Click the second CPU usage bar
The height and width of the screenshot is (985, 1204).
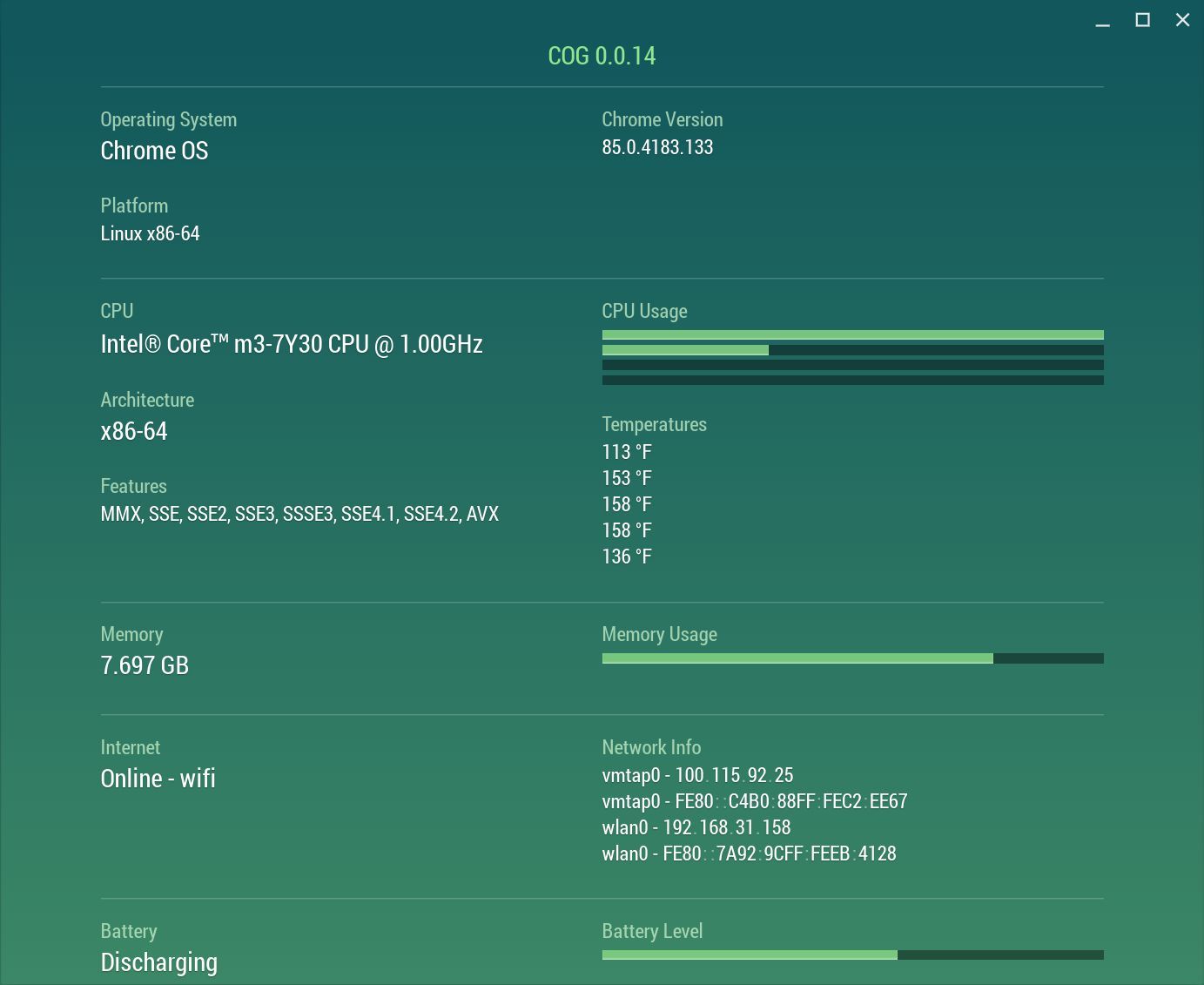click(x=852, y=350)
